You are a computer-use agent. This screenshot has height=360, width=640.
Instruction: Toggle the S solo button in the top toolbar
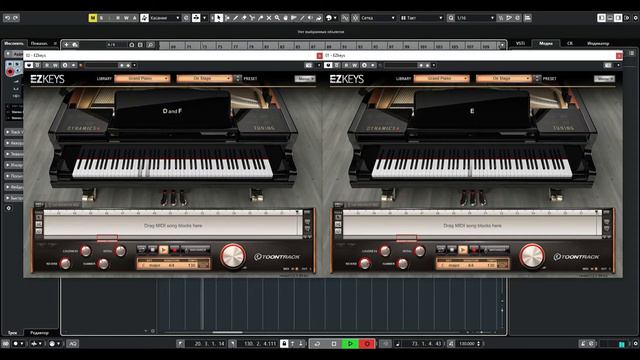pyautogui.click(x=102, y=18)
